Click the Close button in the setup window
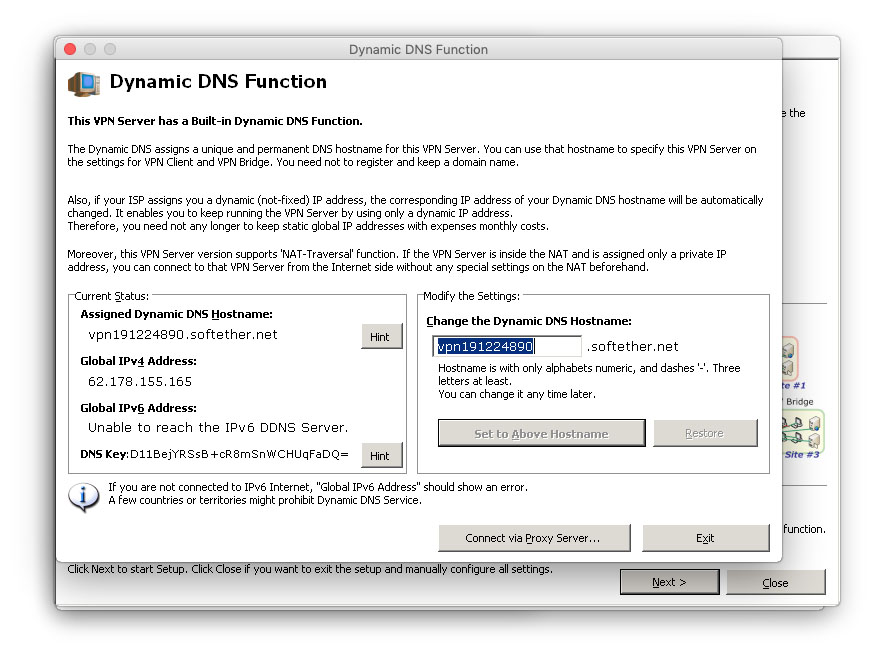This screenshot has width=874, height=652. (x=775, y=582)
